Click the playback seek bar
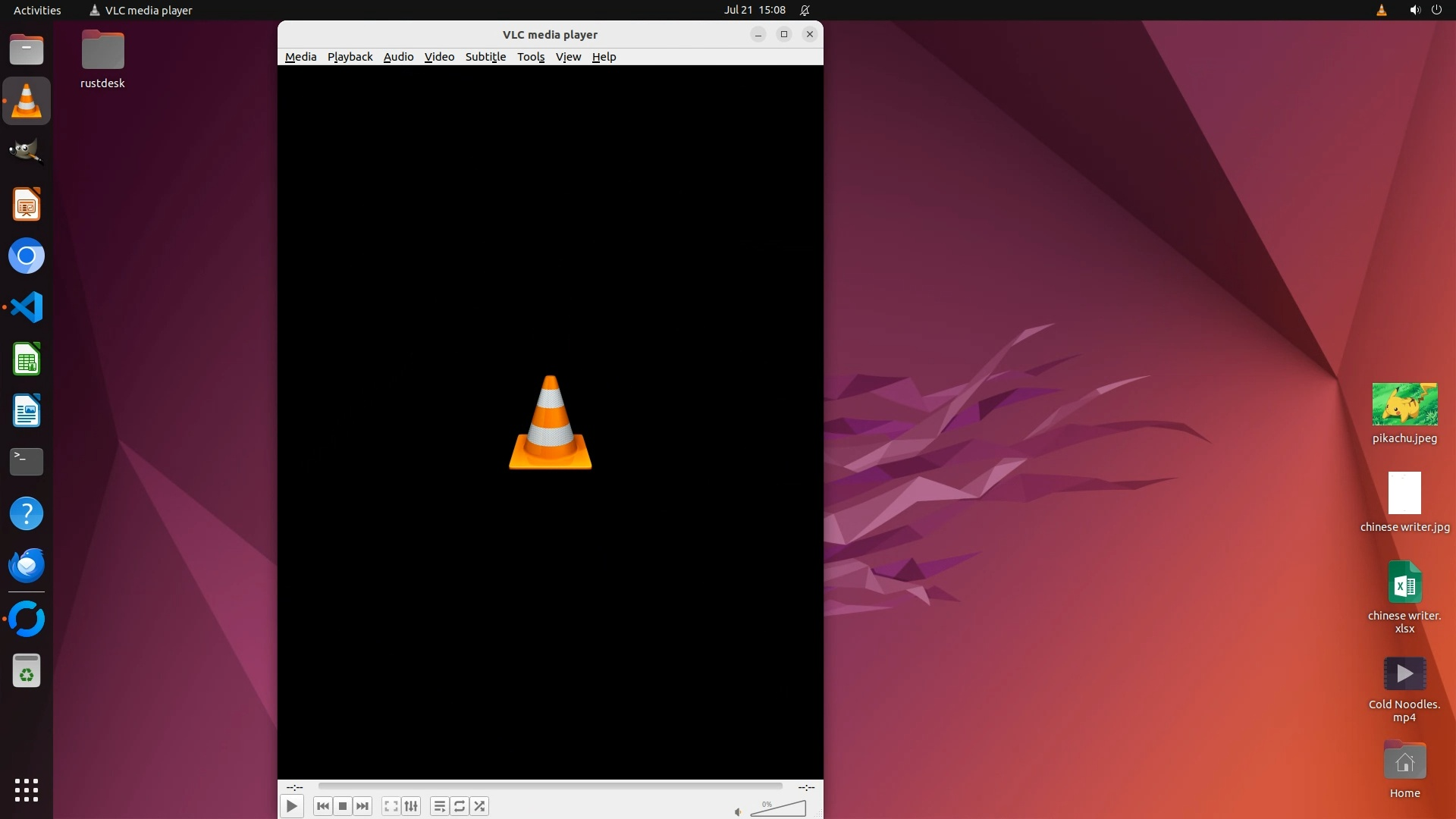Viewport: 1456px width, 819px height. click(550, 786)
